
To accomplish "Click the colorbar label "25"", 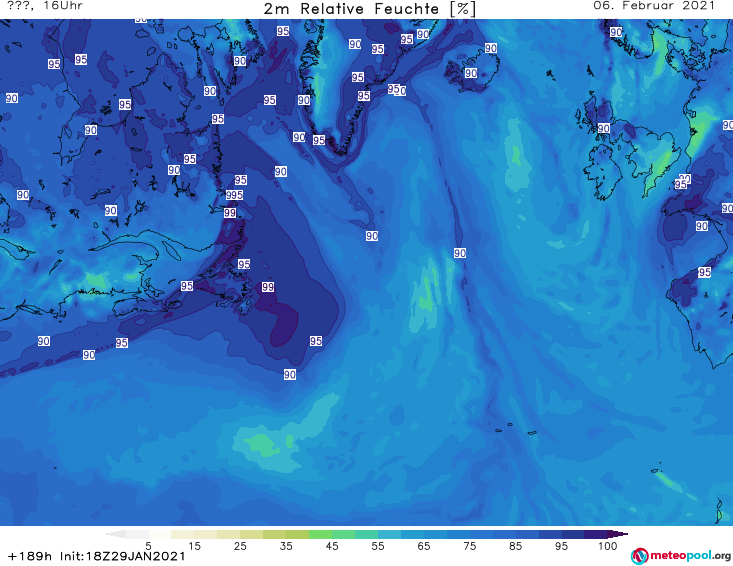I will pos(240,546).
